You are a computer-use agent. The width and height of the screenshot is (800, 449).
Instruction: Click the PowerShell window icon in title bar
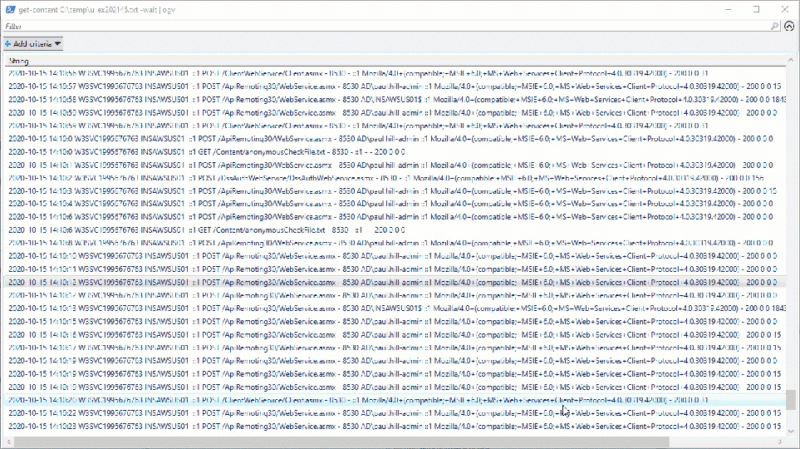pyautogui.click(x=10, y=8)
